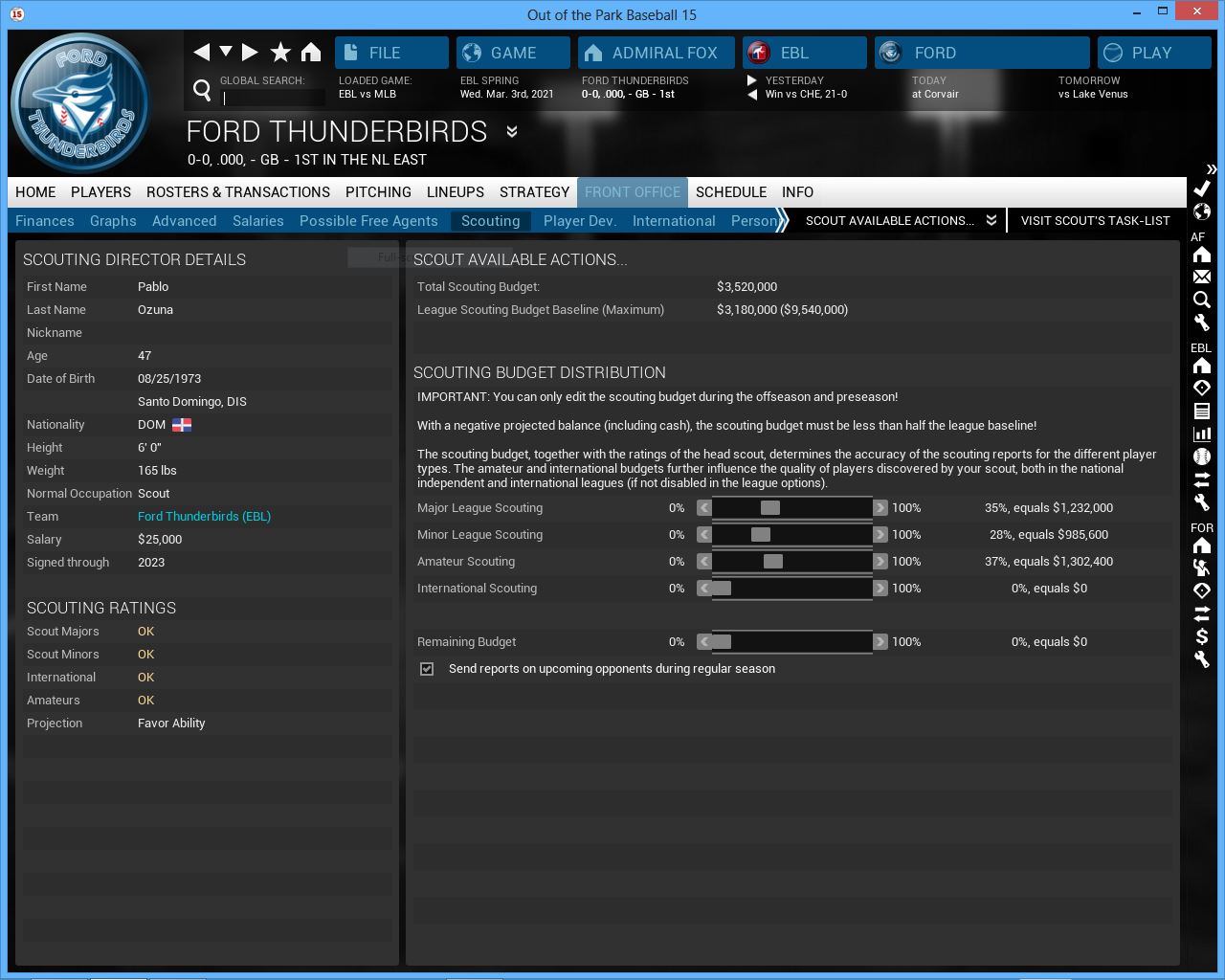This screenshot has width=1225, height=980.
Task: Toggle Send reports on upcoming opponents checkbox
Action: (x=427, y=669)
